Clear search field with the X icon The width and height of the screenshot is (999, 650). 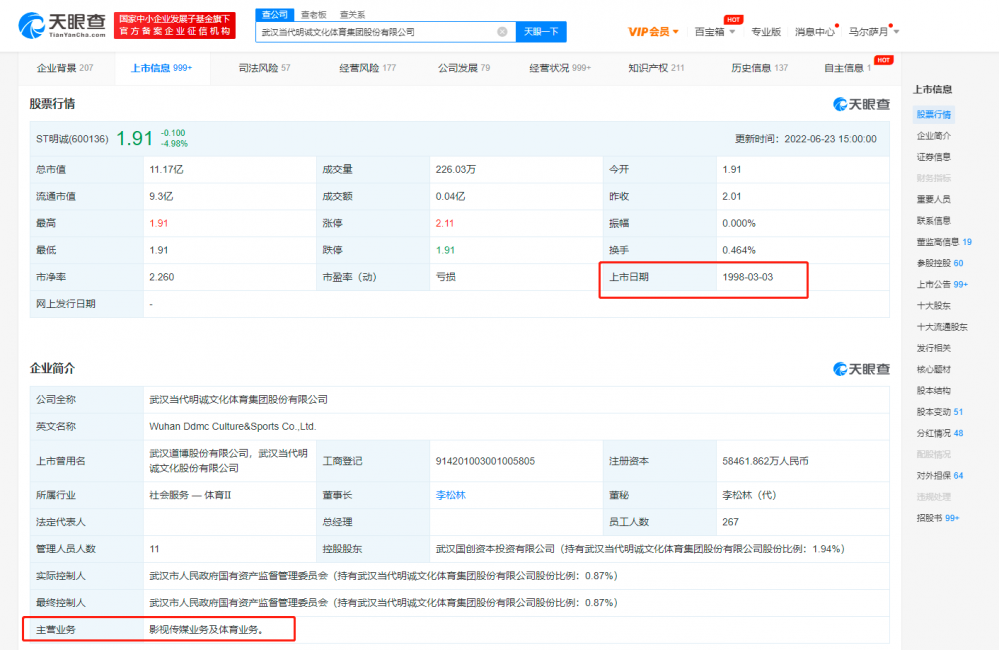click(x=502, y=32)
